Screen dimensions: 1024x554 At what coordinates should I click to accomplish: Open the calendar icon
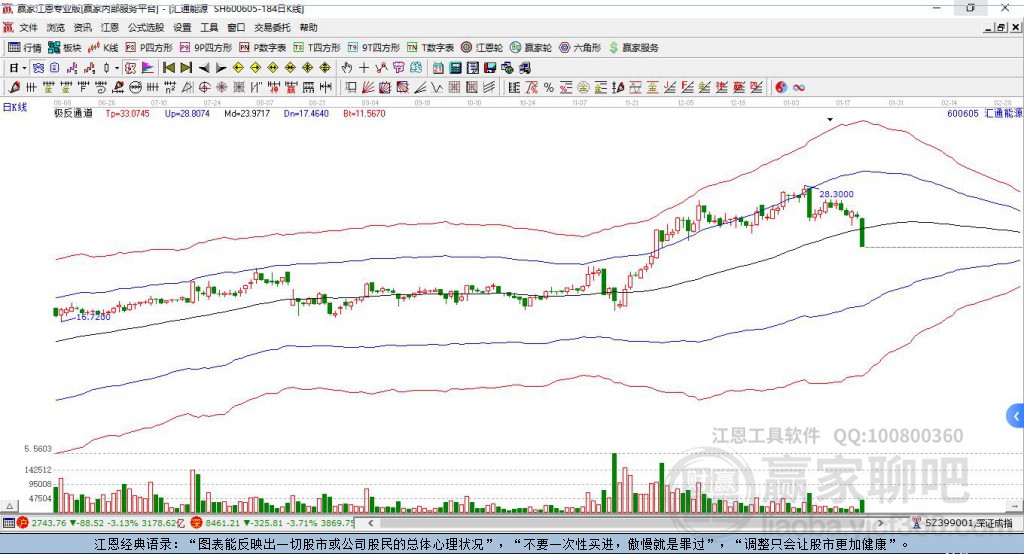pos(438,68)
